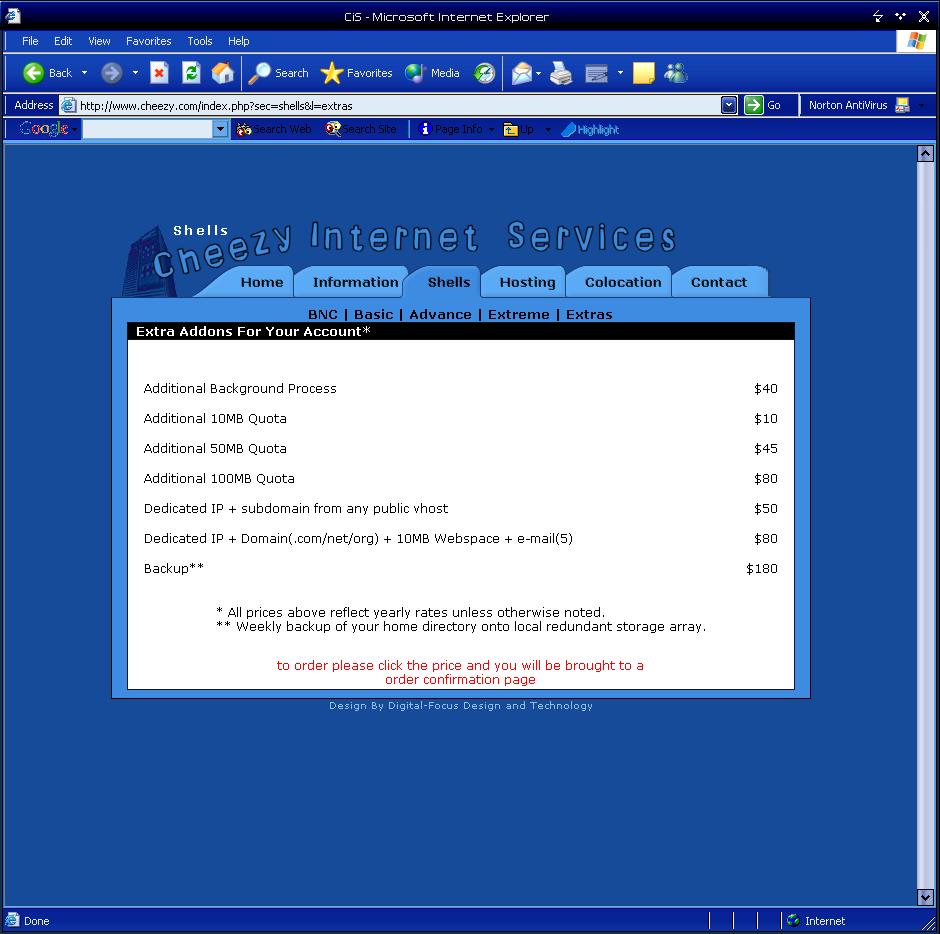Open the Colocation tab

tap(623, 282)
